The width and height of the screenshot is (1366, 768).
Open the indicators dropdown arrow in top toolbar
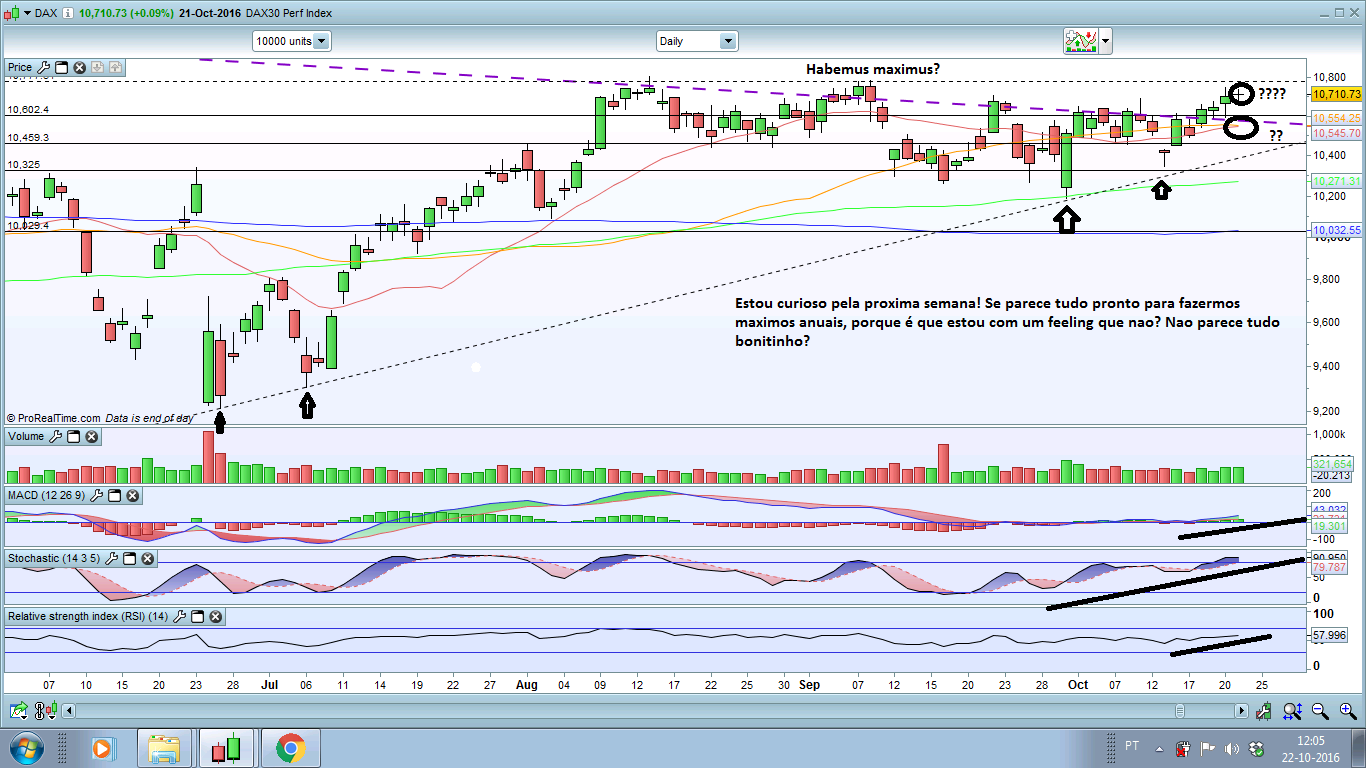(x=1104, y=41)
